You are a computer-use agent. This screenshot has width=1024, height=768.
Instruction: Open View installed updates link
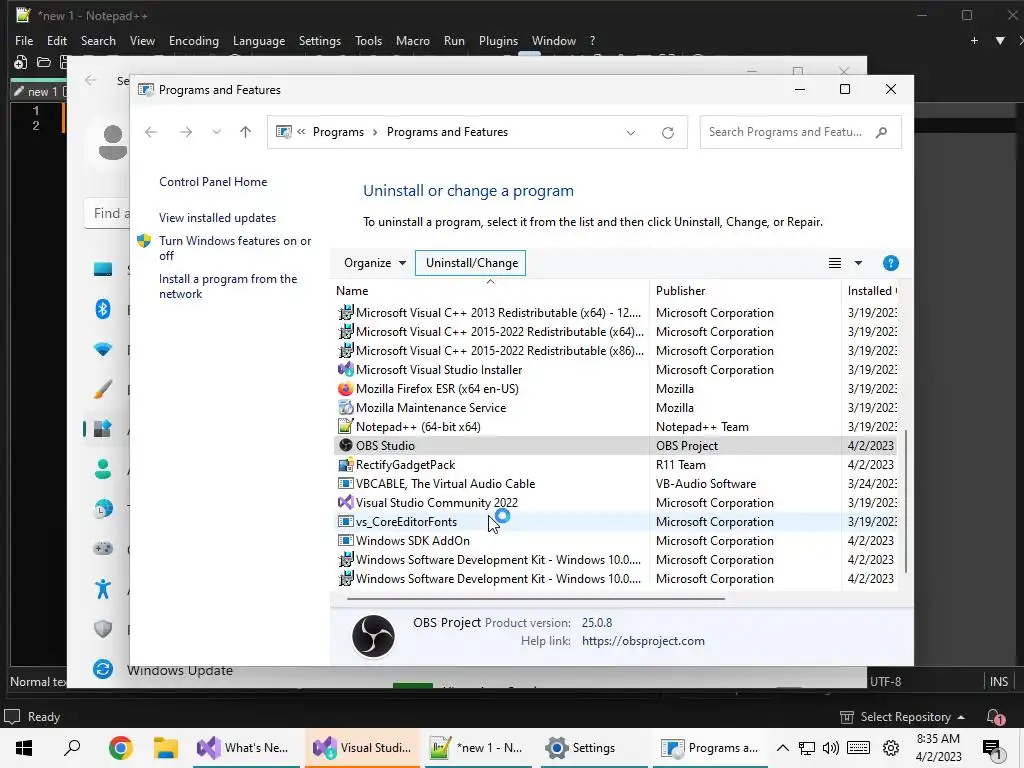[217, 217]
